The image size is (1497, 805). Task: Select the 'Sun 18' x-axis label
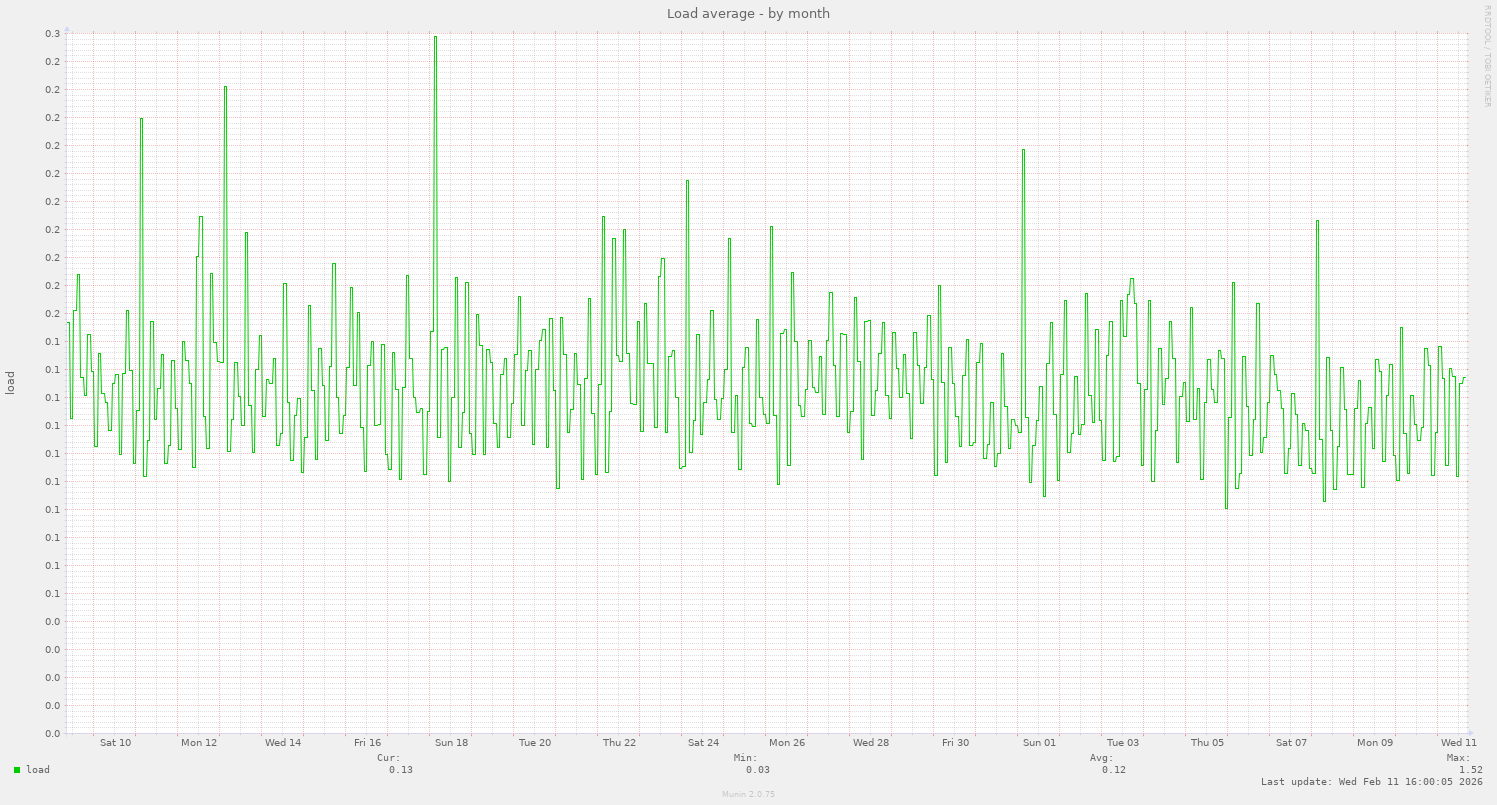coord(452,743)
